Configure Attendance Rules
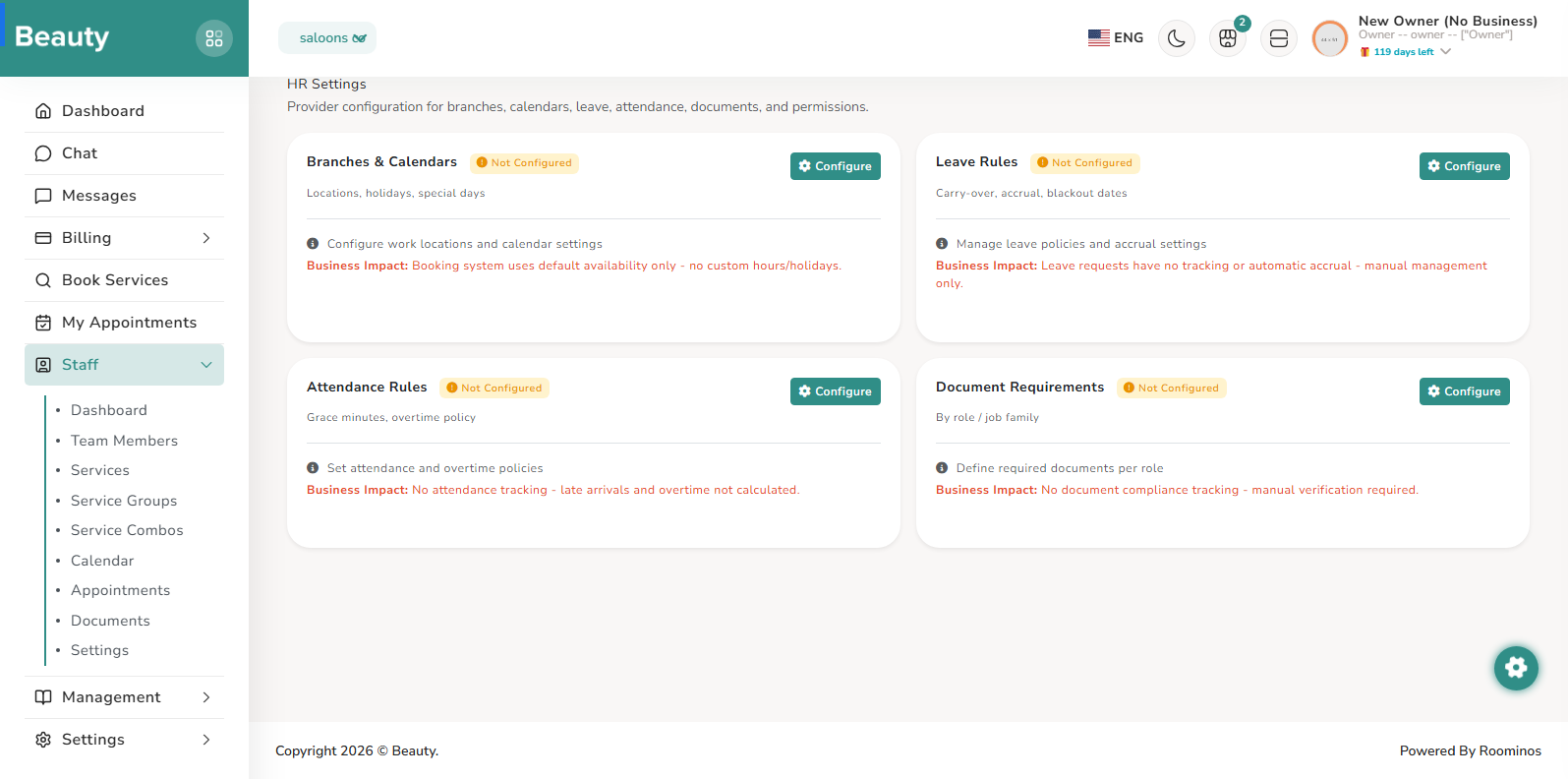Viewport: 1568px width, 779px height. (836, 391)
